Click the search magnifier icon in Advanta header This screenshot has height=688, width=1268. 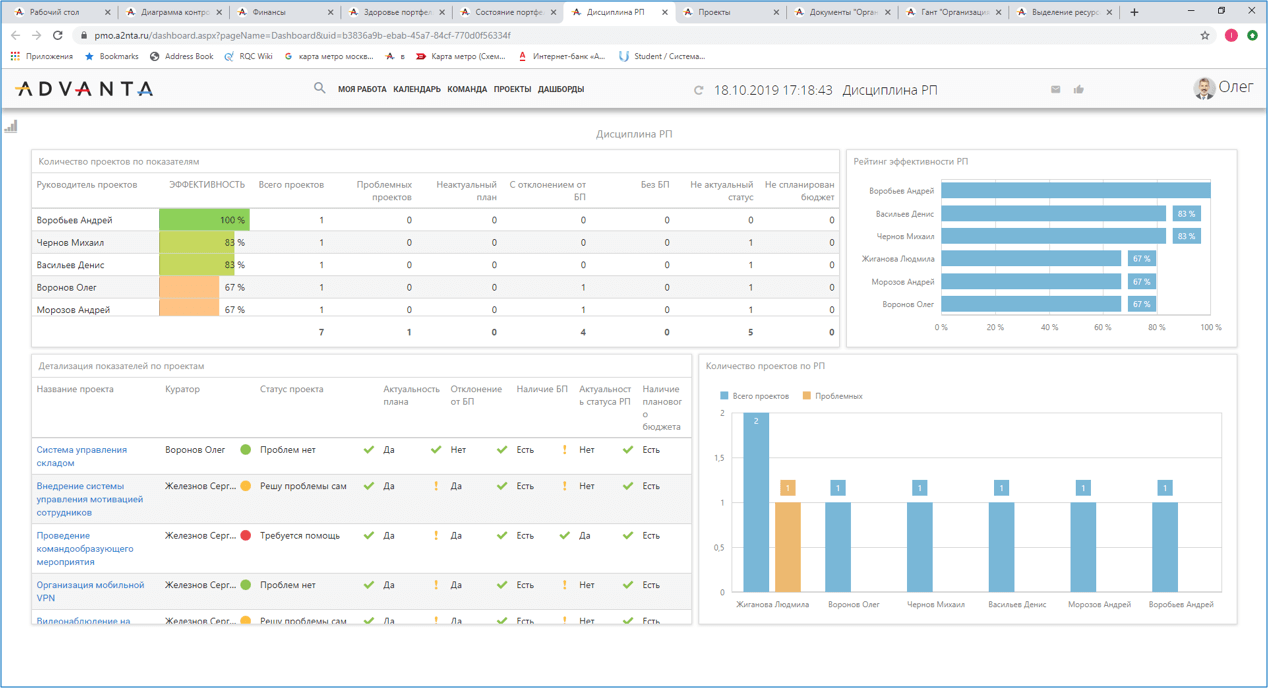[x=319, y=88]
